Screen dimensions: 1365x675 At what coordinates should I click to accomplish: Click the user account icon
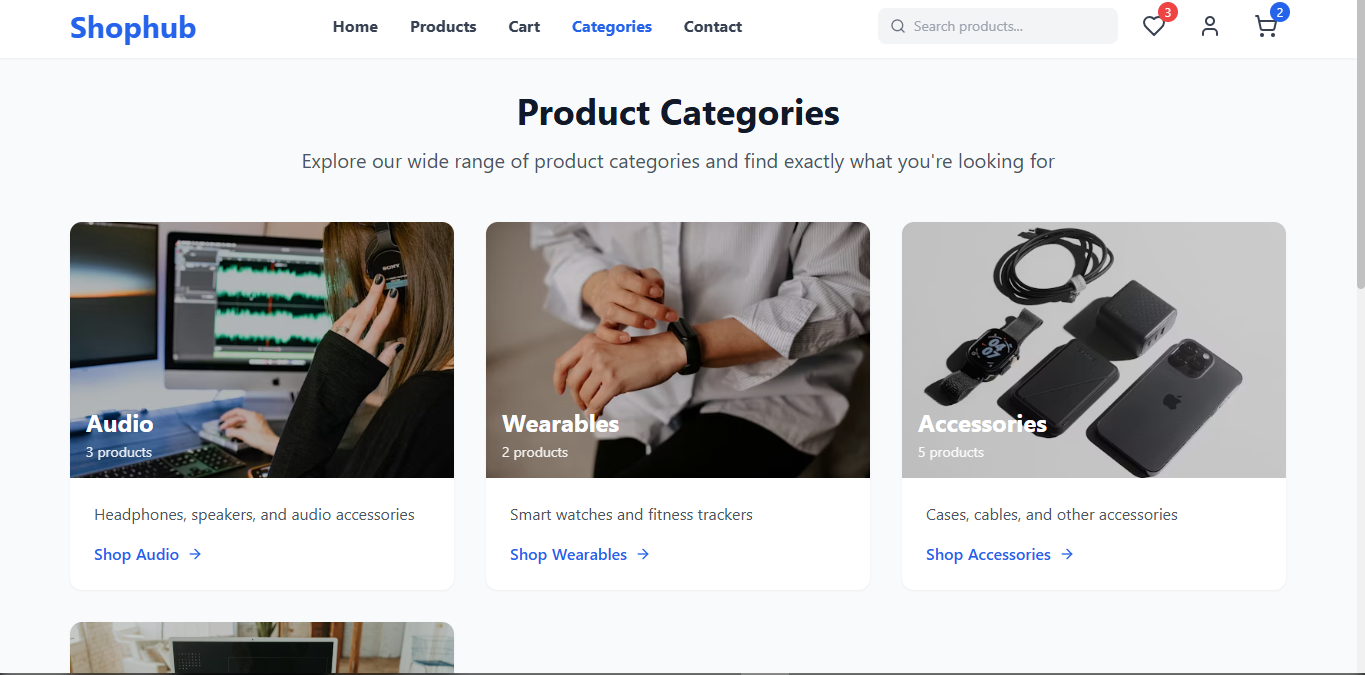(x=1210, y=27)
